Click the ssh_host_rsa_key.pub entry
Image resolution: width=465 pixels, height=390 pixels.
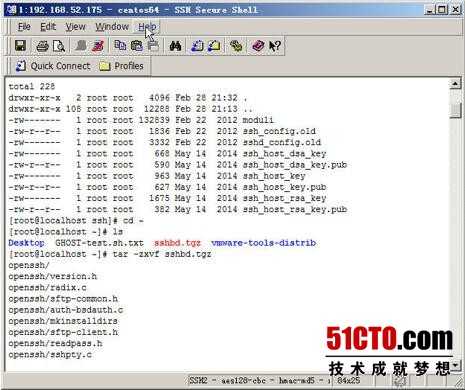(295, 210)
